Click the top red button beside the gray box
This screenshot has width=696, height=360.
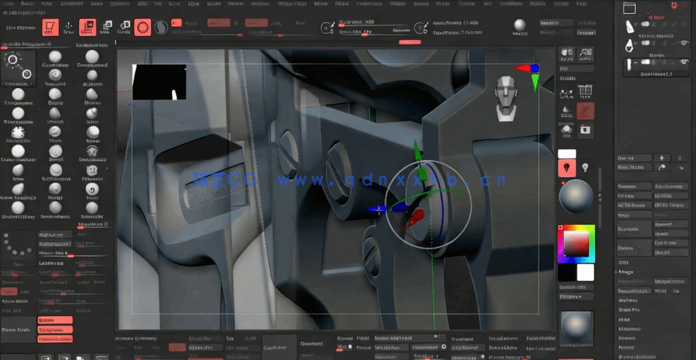tap(55, 320)
